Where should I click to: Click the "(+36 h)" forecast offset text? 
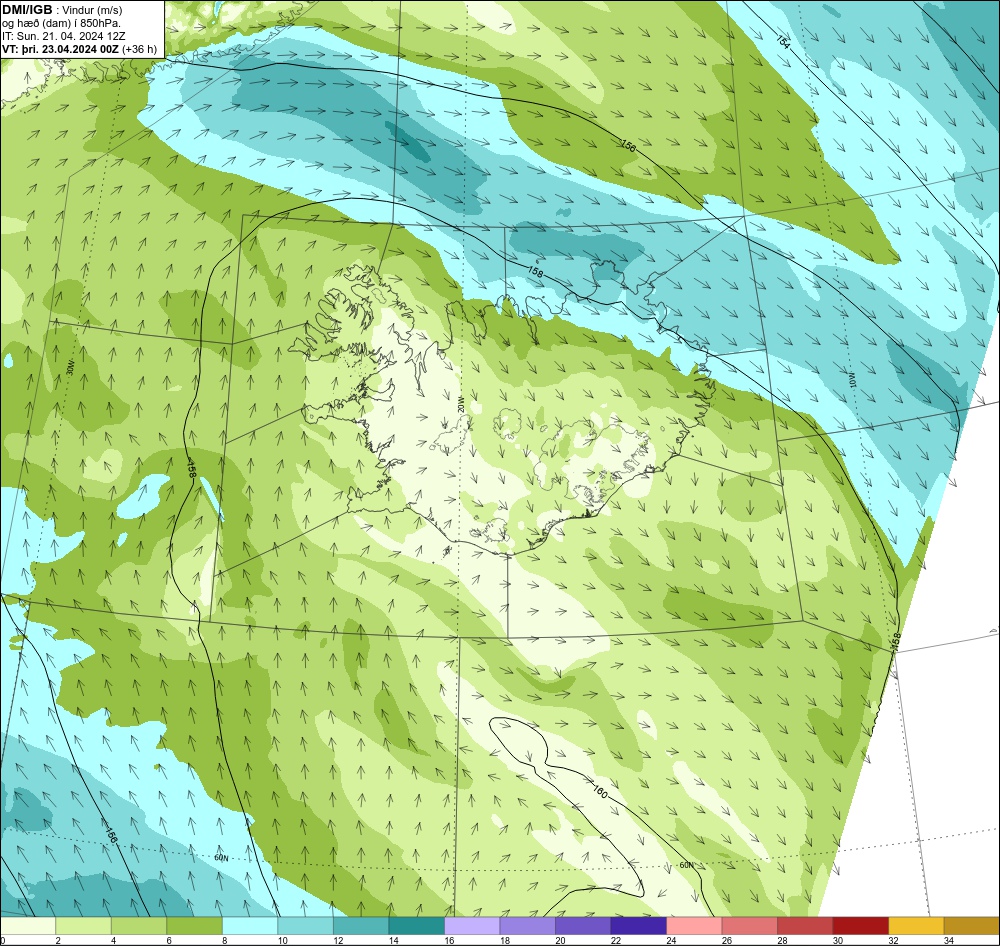[x=140, y=48]
